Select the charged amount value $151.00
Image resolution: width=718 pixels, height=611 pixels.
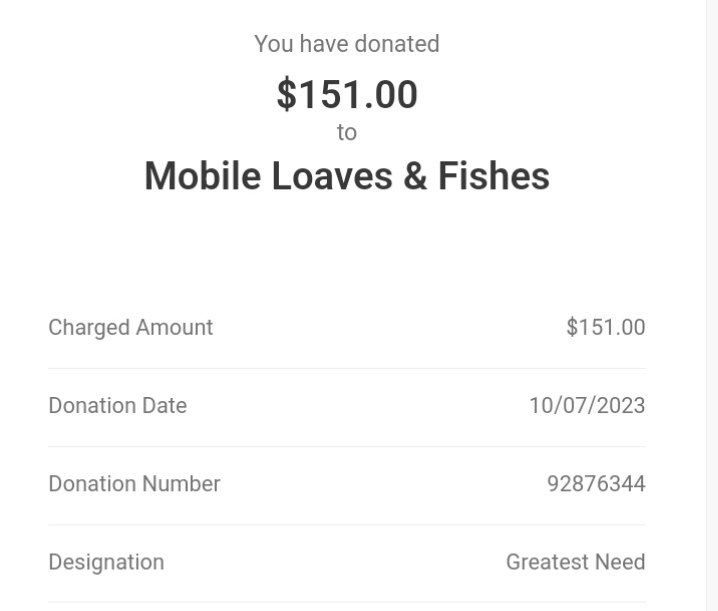[605, 327]
